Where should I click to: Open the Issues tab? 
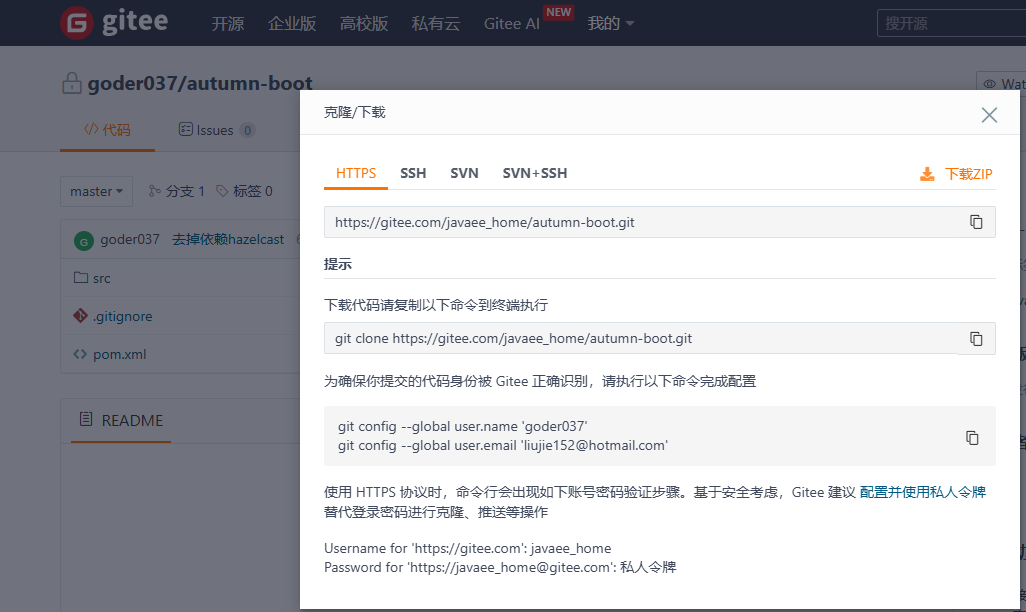[217, 130]
